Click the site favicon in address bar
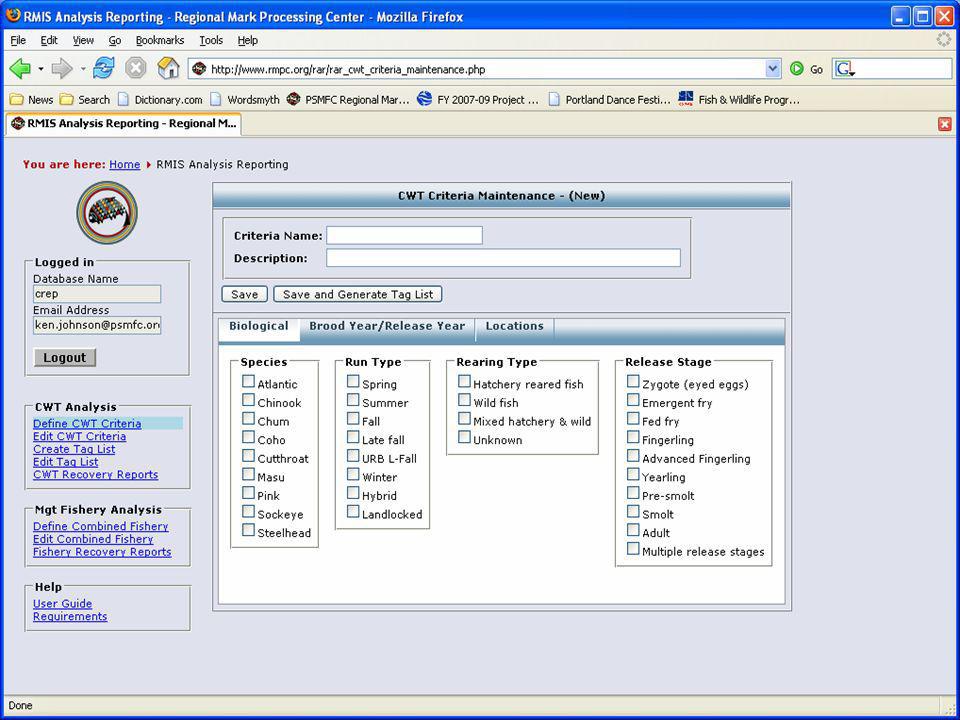 (x=199, y=69)
